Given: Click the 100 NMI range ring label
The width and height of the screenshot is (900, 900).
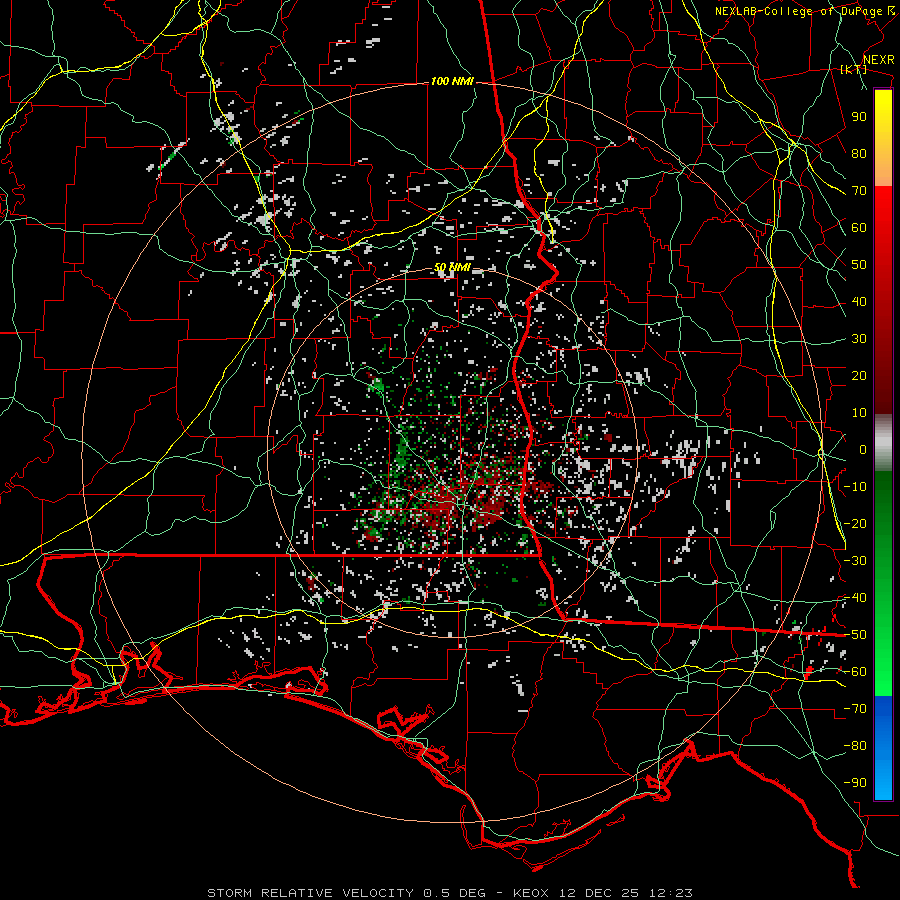Looking at the screenshot, I should click(x=452, y=82).
